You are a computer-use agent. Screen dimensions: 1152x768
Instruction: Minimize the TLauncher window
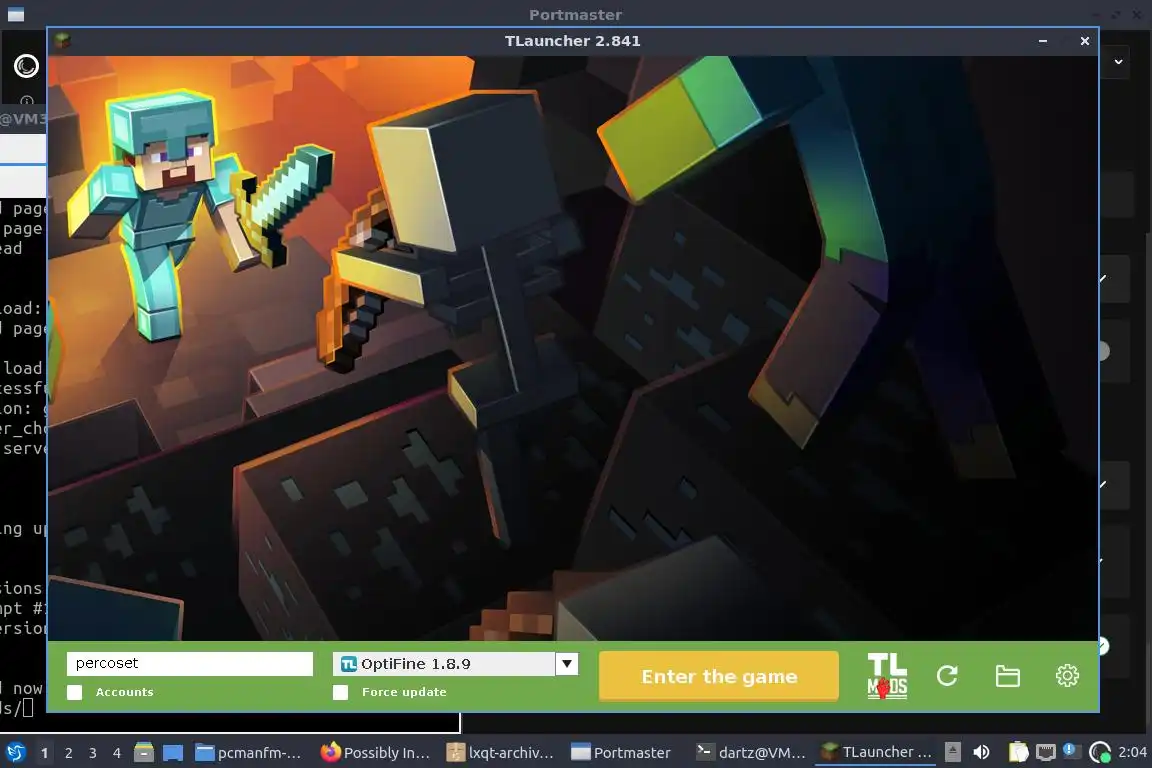[x=1043, y=41]
